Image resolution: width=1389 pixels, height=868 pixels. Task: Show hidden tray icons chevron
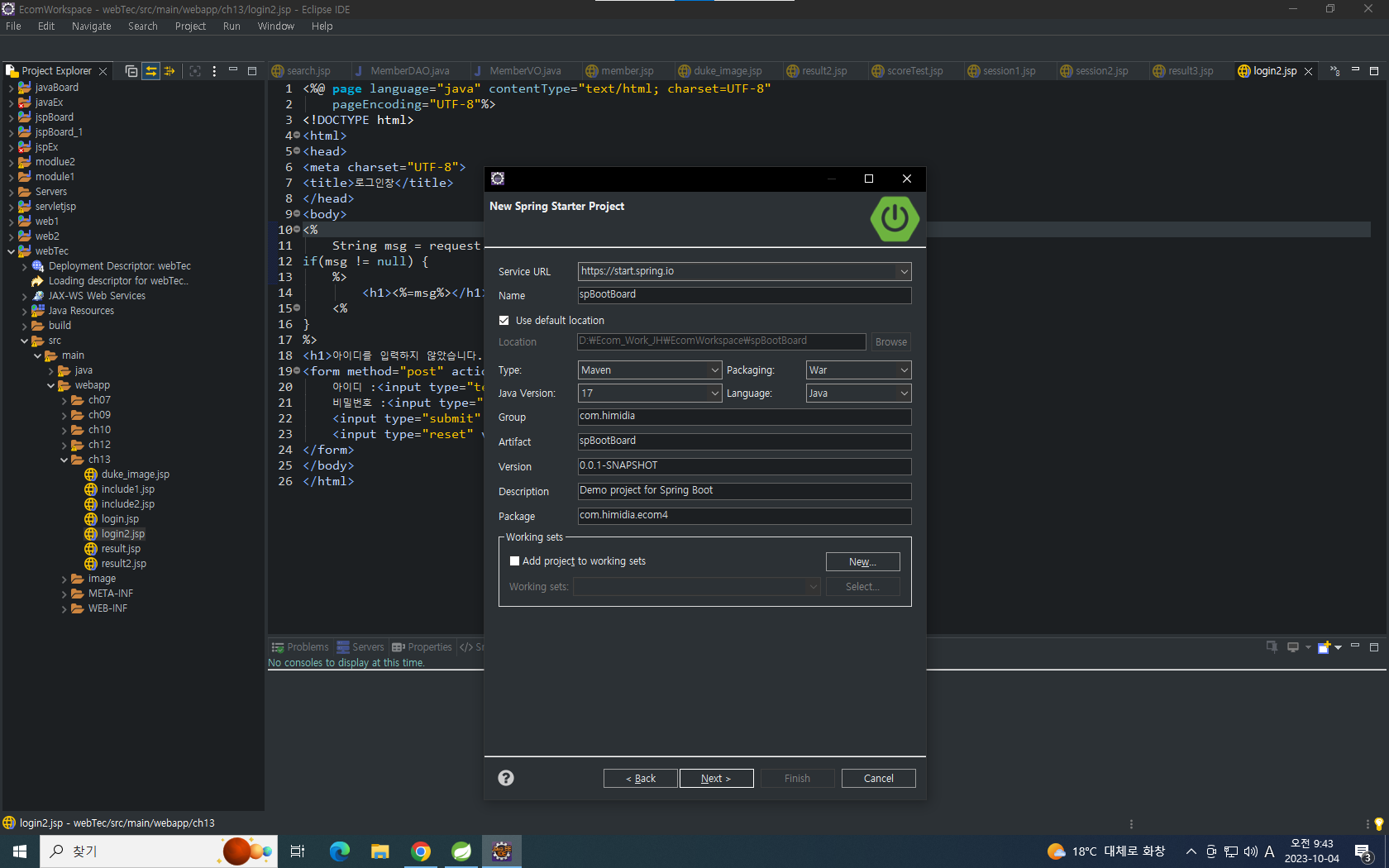(1191, 851)
